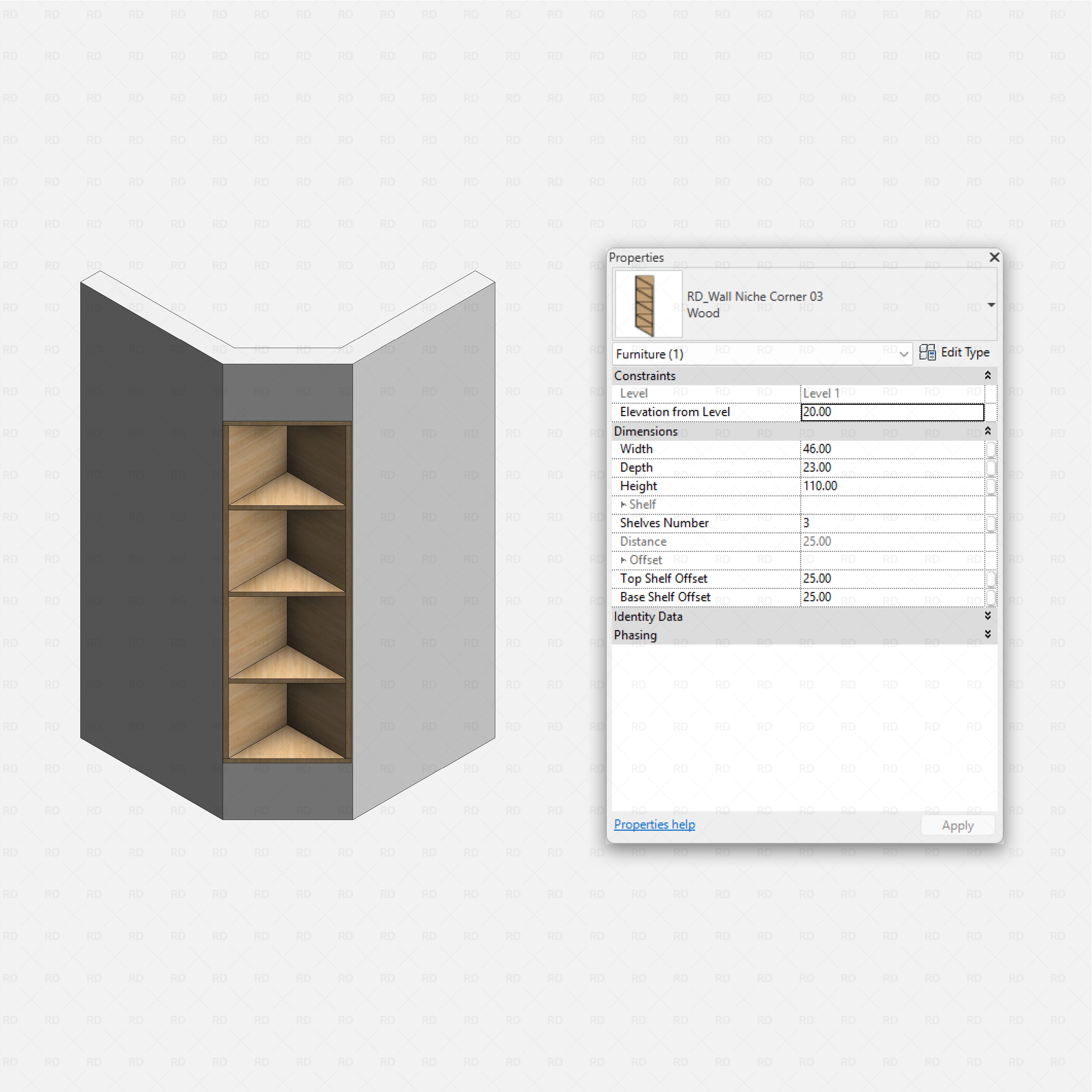This screenshot has width=1092, height=1092.
Task: Collapse the Constraints section
Action: coord(988,375)
